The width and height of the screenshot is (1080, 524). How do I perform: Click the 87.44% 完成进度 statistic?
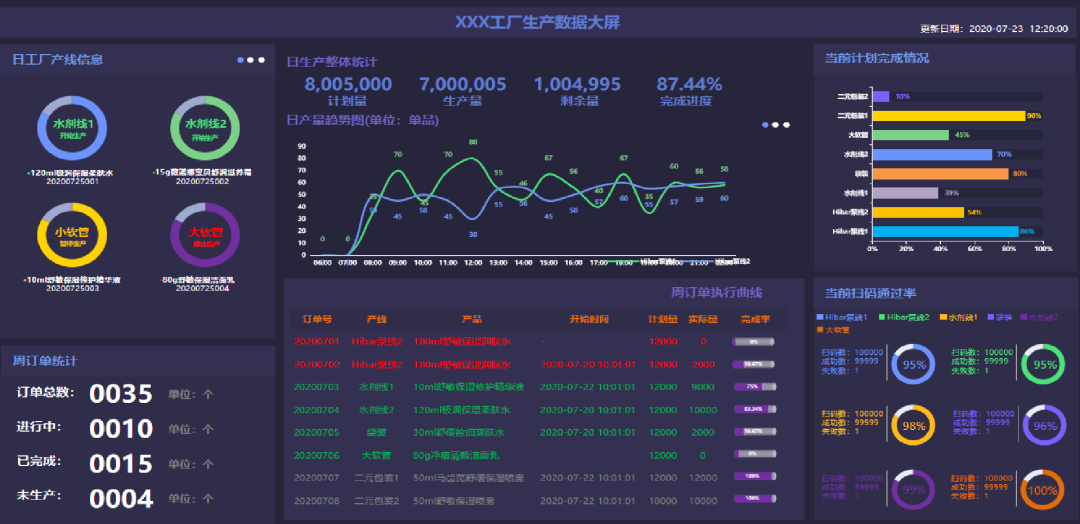click(x=689, y=85)
